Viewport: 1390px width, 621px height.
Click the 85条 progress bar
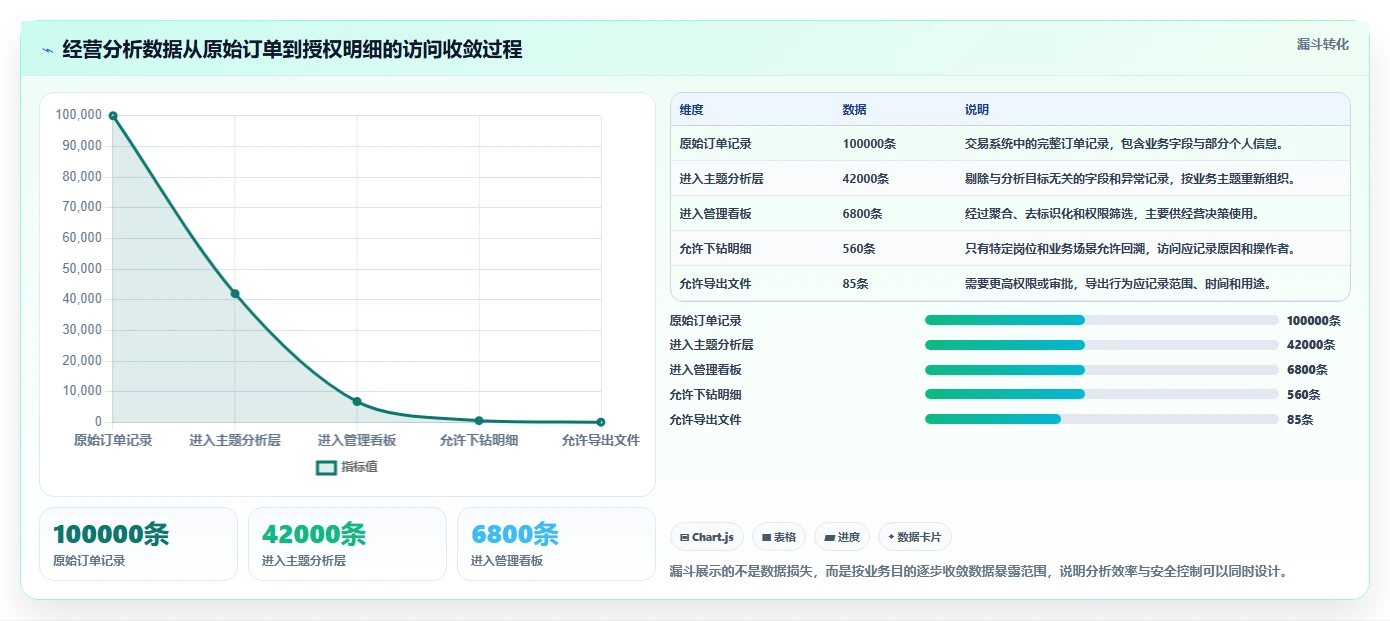pos(1102,419)
